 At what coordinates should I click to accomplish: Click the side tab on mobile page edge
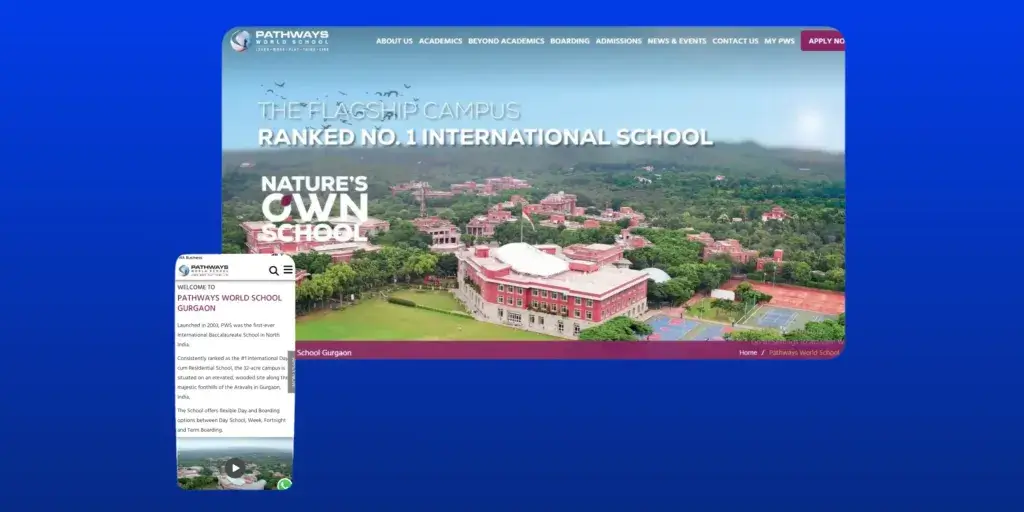(292, 371)
